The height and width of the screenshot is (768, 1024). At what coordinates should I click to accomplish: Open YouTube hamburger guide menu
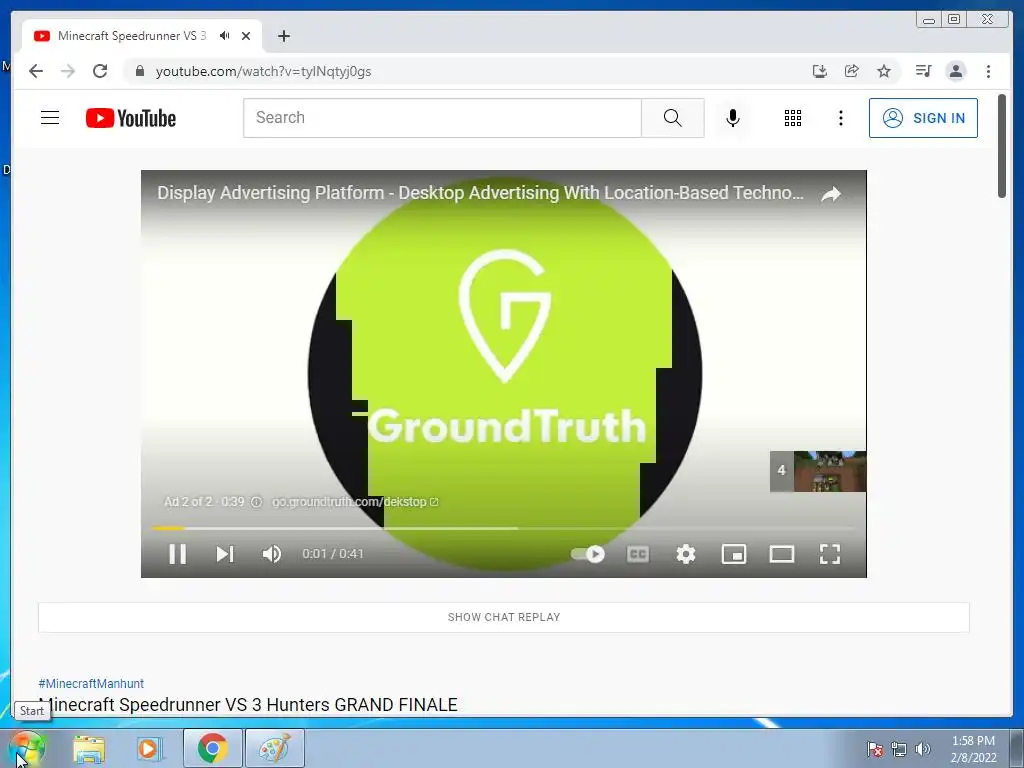click(50, 118)
